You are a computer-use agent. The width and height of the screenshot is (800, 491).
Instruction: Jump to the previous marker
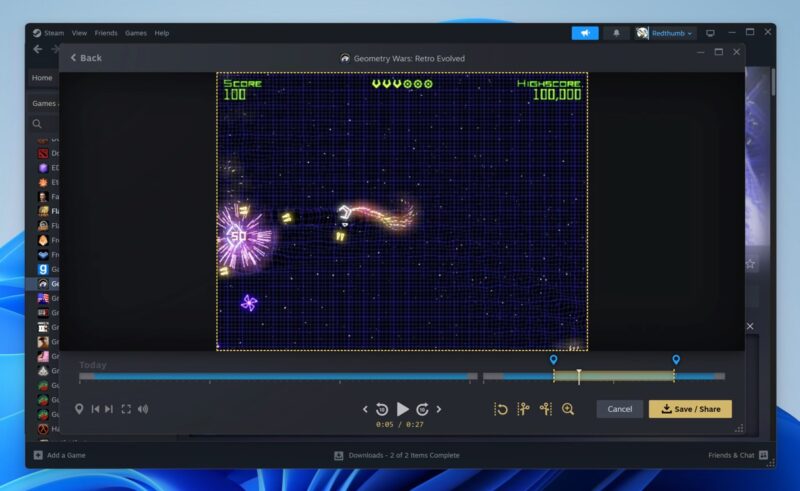coord(95,409)
